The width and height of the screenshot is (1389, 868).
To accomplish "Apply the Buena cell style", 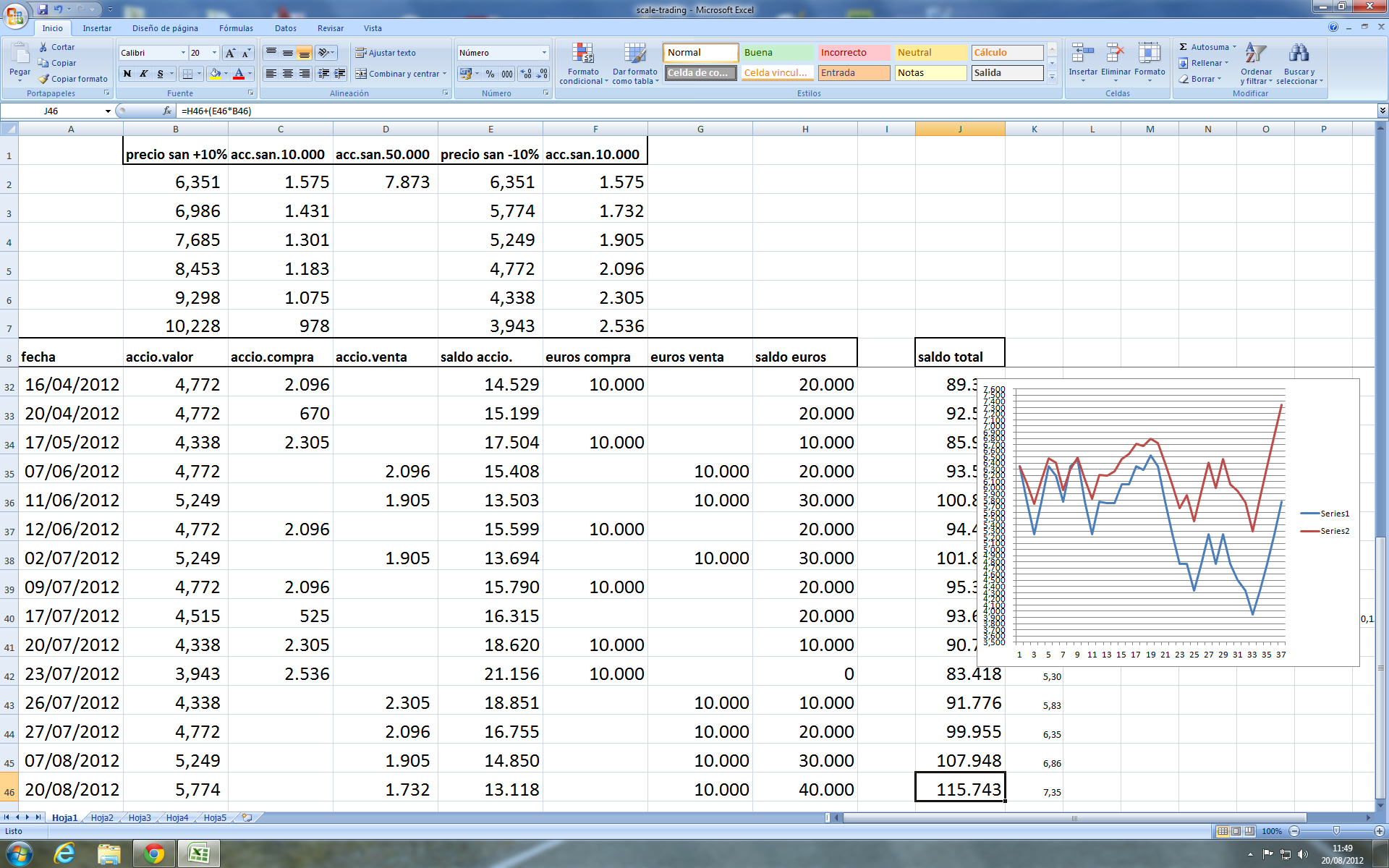I will click(x=777, y=53).
